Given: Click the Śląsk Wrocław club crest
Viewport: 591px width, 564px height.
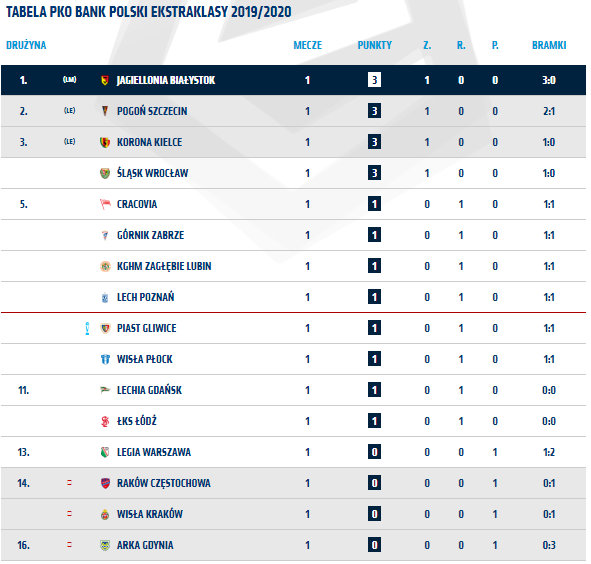Looking at the screenshot, I should (105, 173).
